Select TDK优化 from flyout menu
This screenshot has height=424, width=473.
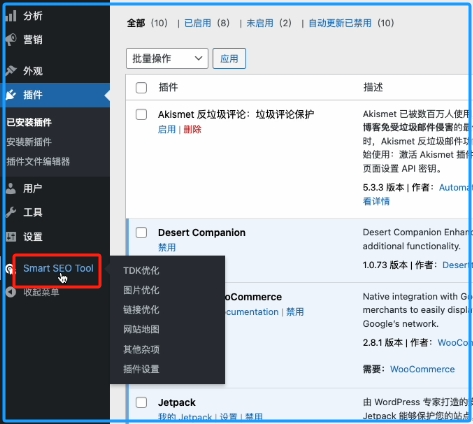[x=141, y=270]
